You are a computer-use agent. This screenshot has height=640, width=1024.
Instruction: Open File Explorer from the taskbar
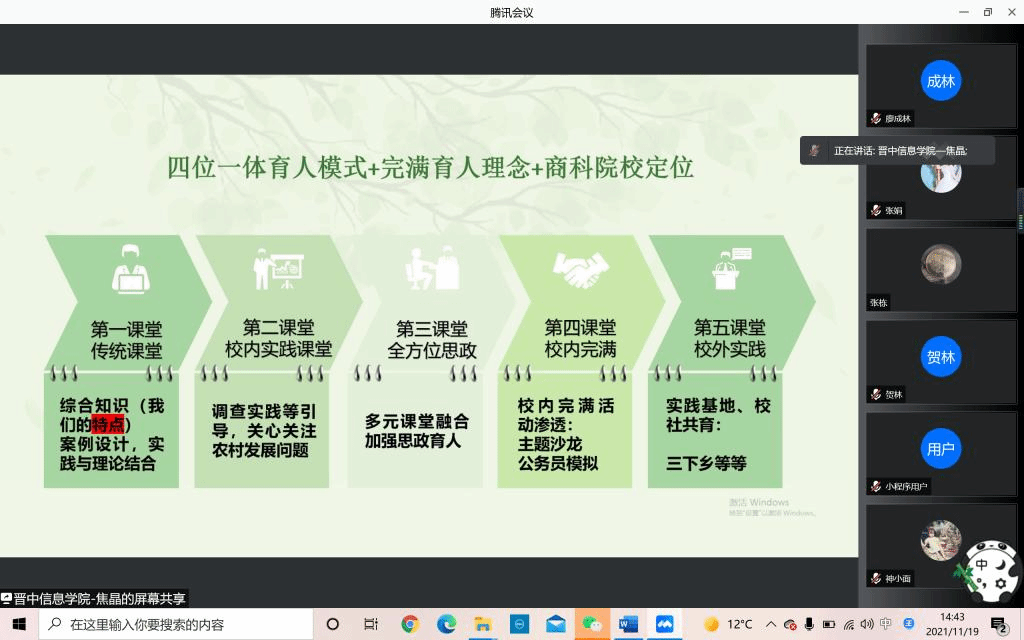click(x=483, y=624)
